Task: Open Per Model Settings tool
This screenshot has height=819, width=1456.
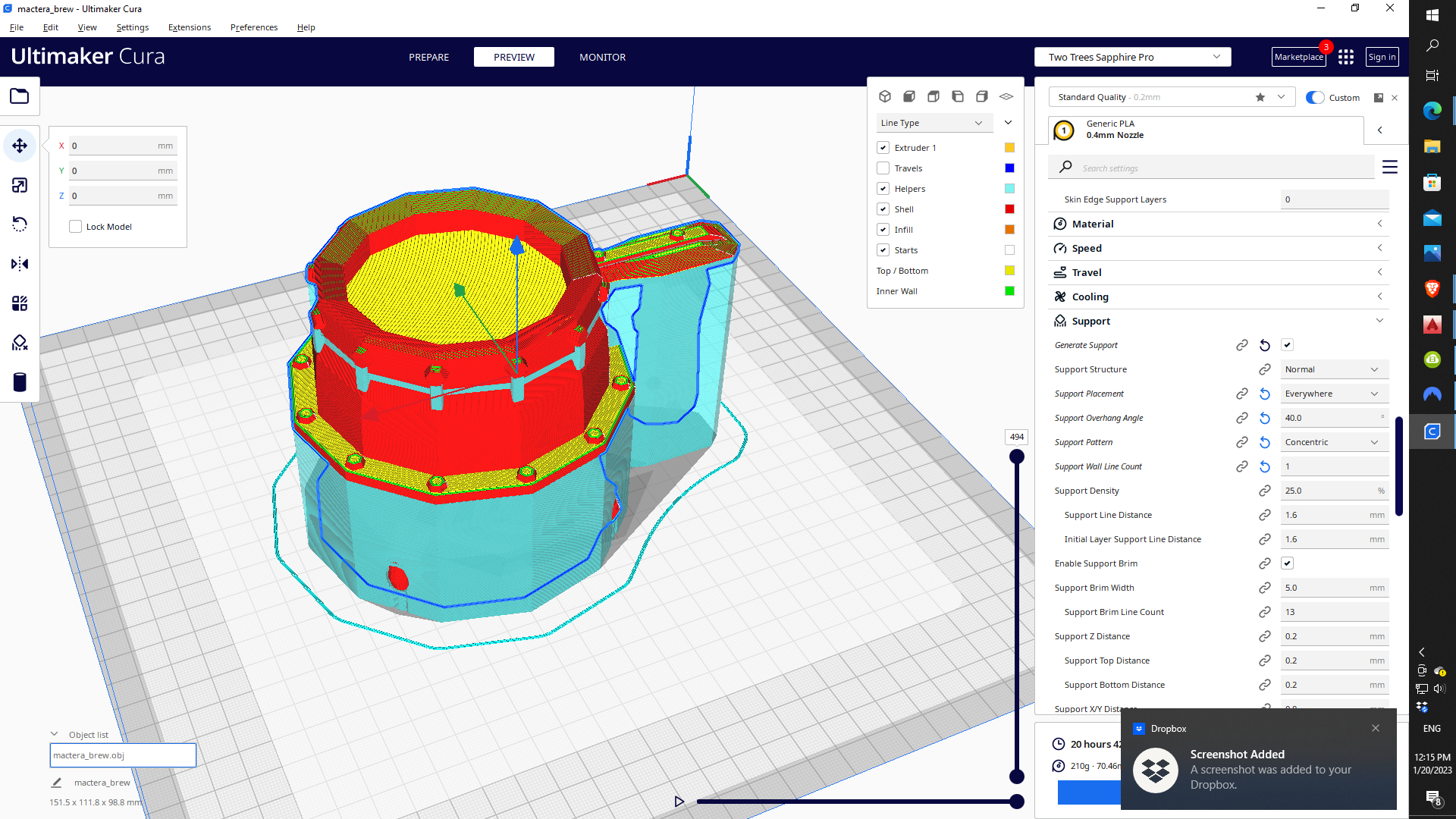Action: click(x=20, y=303)
